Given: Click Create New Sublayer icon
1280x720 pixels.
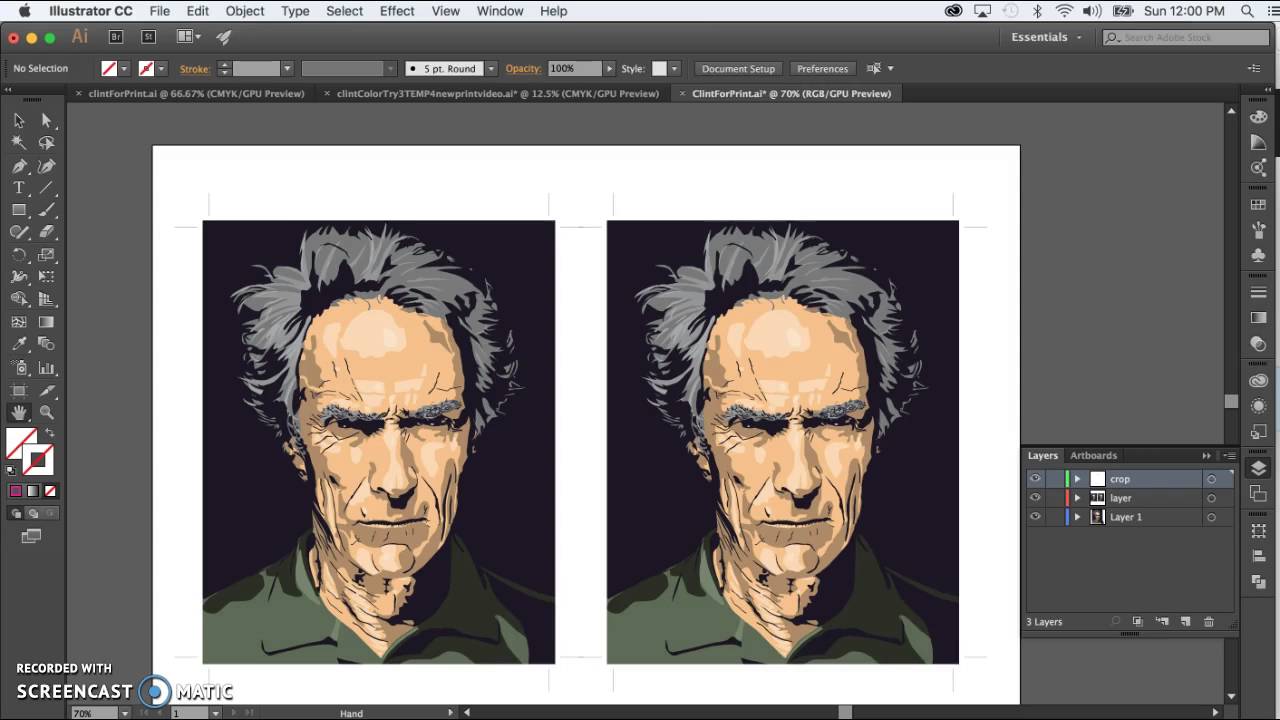Looking at the screenshot, I should 1162,622.
